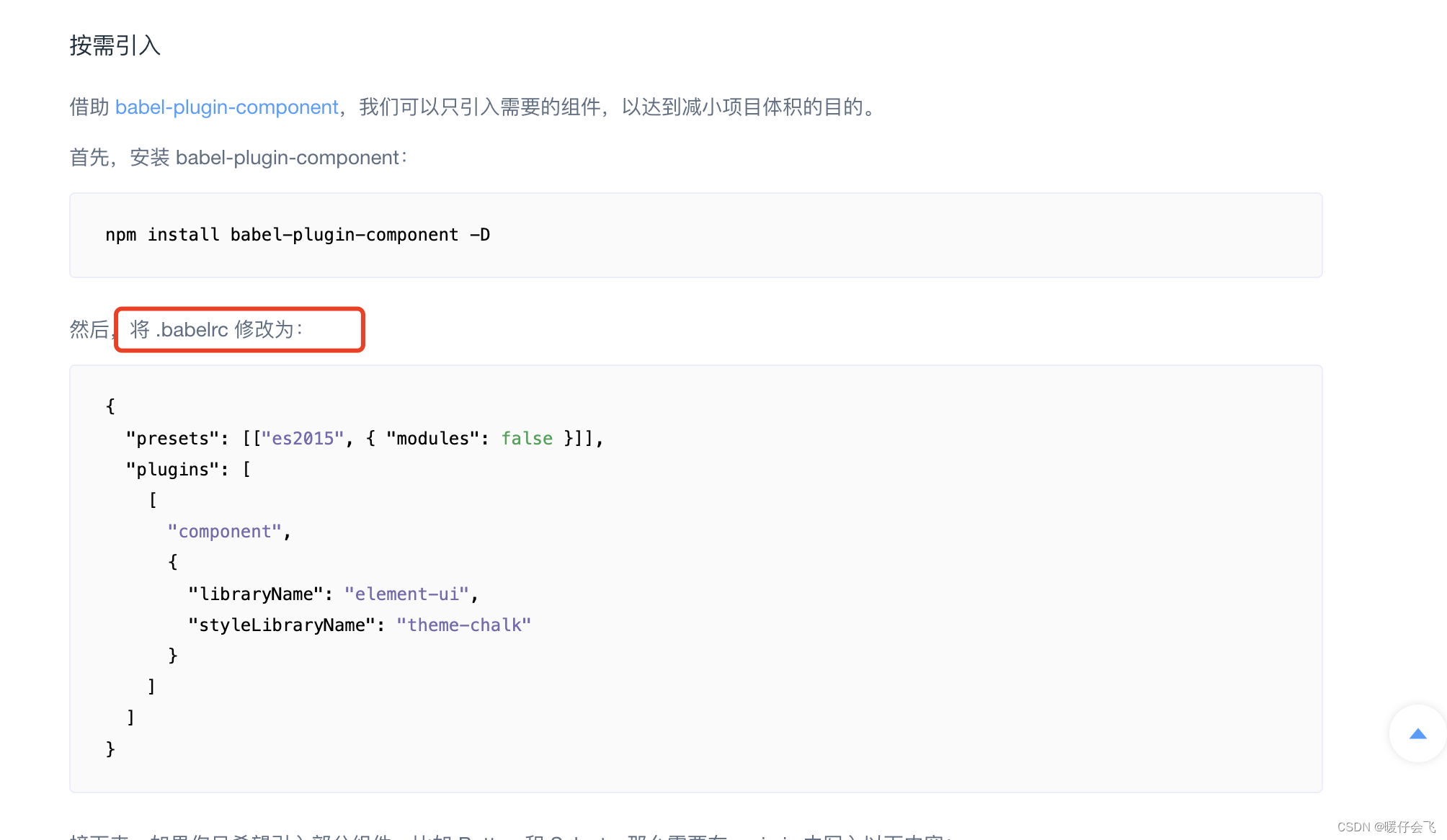Click the CSDN watermark at bottom right

[1386, 826]
